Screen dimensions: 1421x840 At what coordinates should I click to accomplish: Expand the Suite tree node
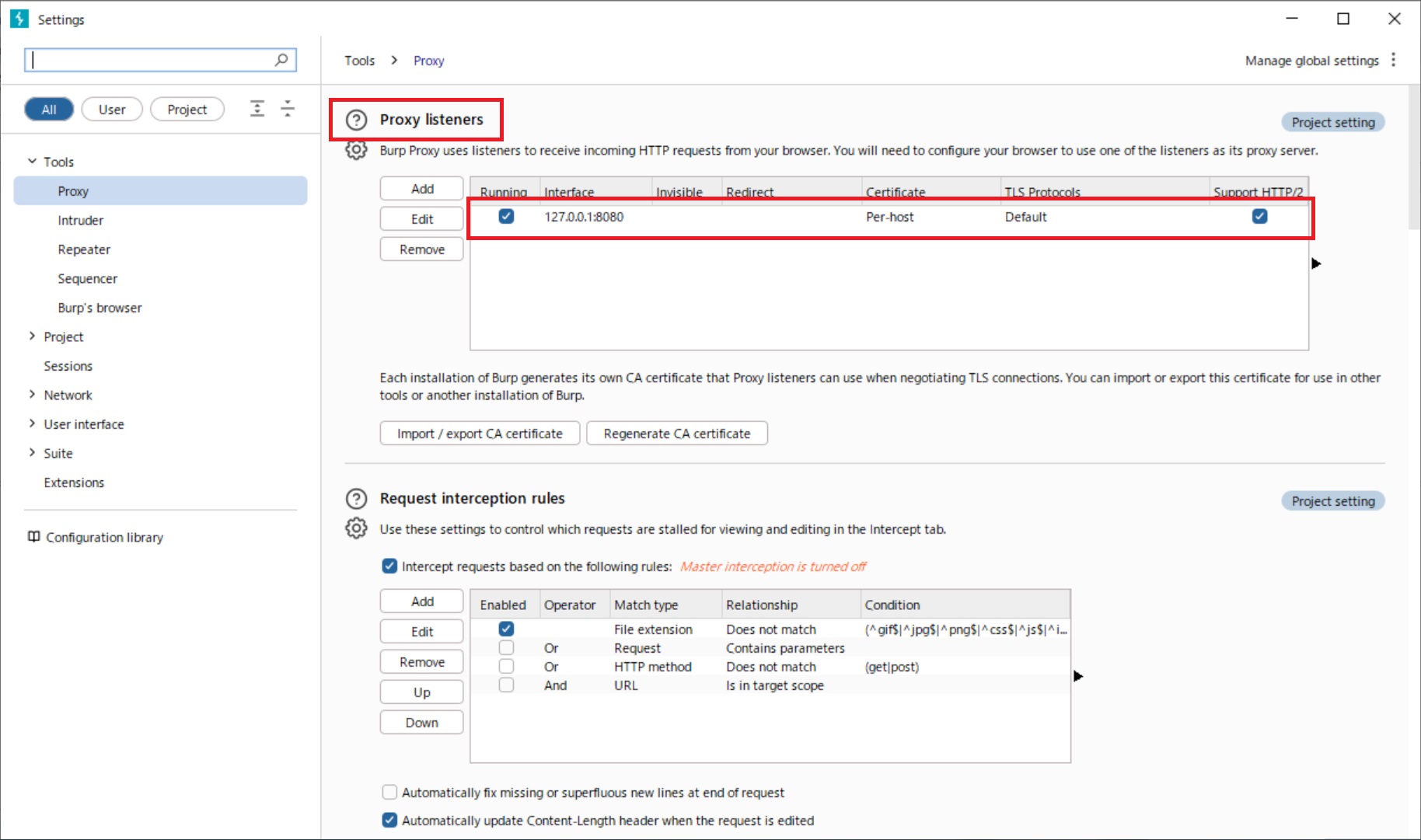32,452
